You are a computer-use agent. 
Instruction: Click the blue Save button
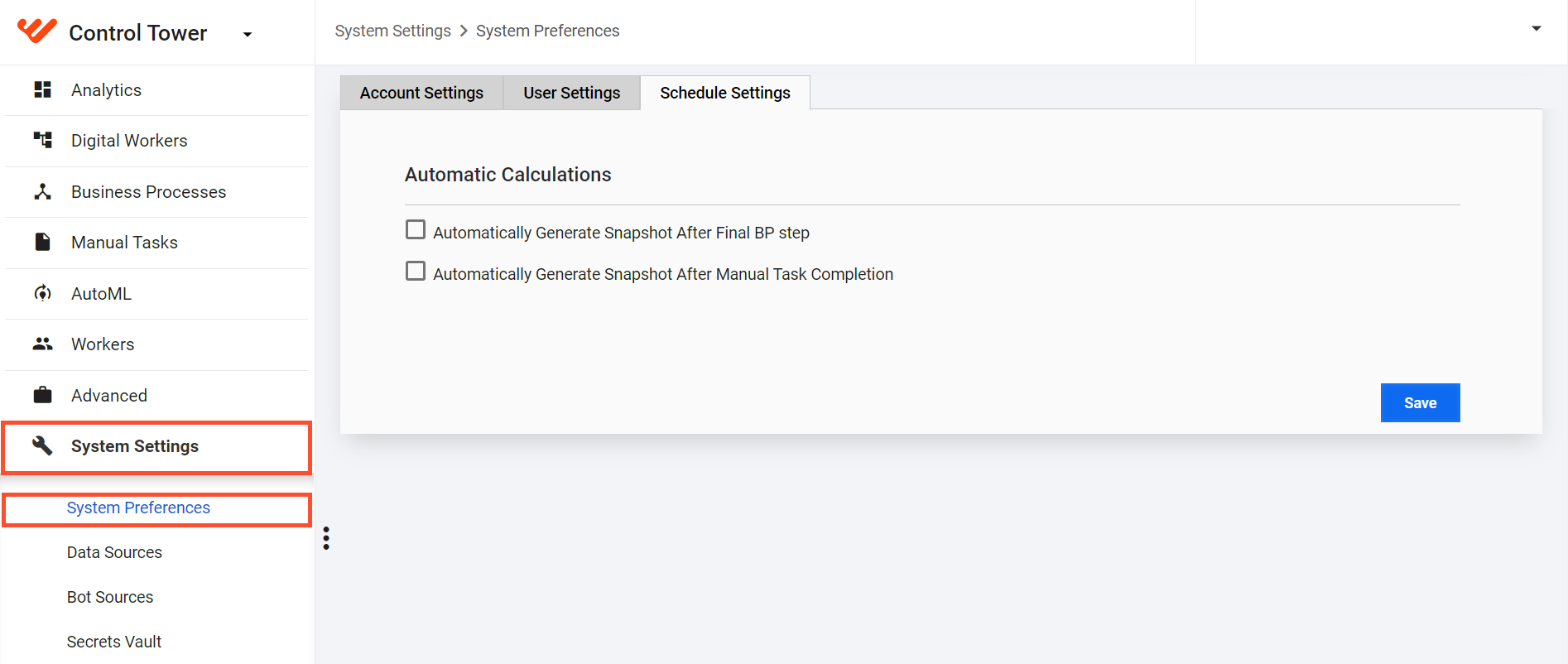coord(1420,402)
